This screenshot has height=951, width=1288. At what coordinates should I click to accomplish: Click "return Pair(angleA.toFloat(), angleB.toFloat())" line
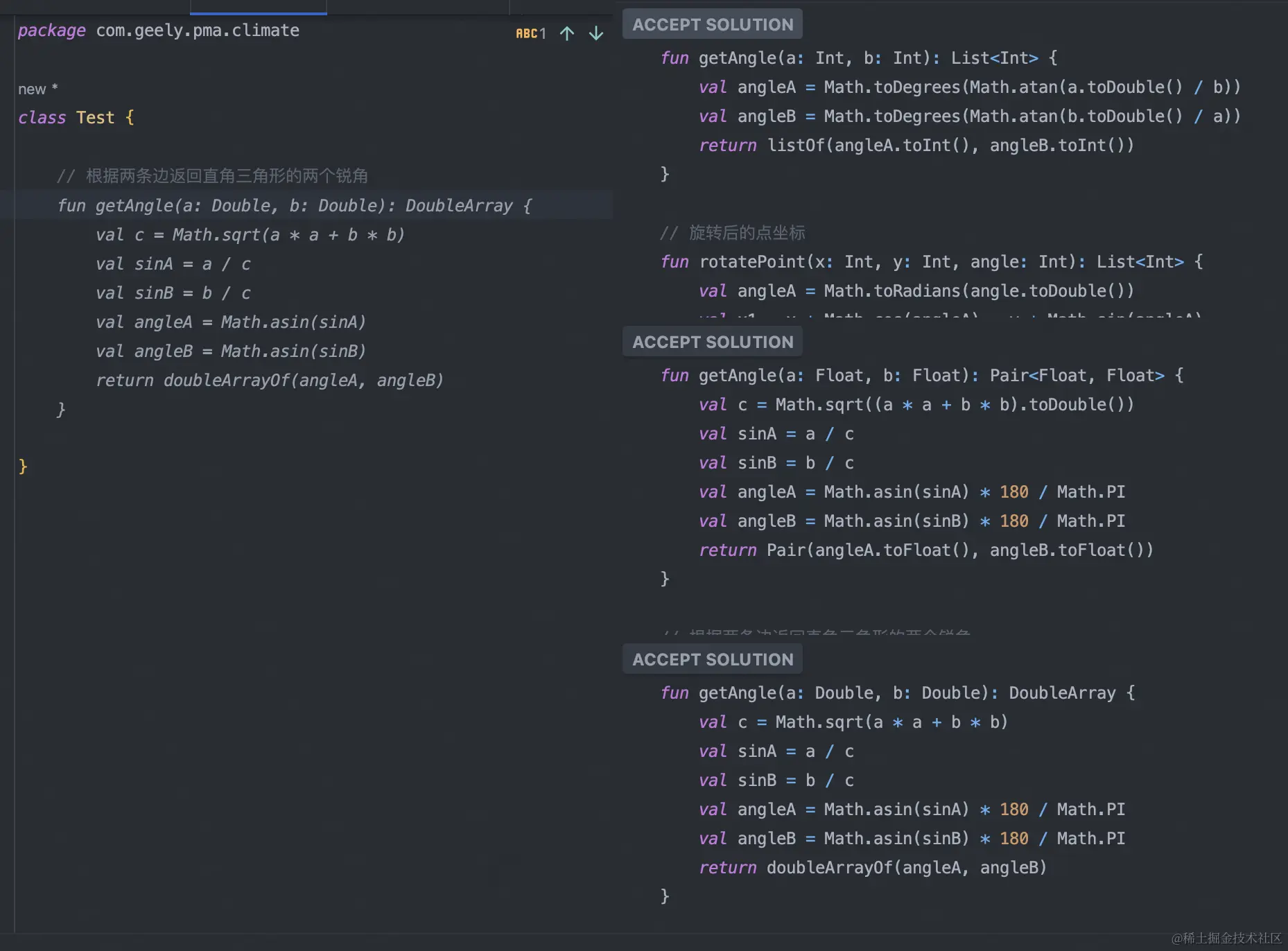click(926, 550)
